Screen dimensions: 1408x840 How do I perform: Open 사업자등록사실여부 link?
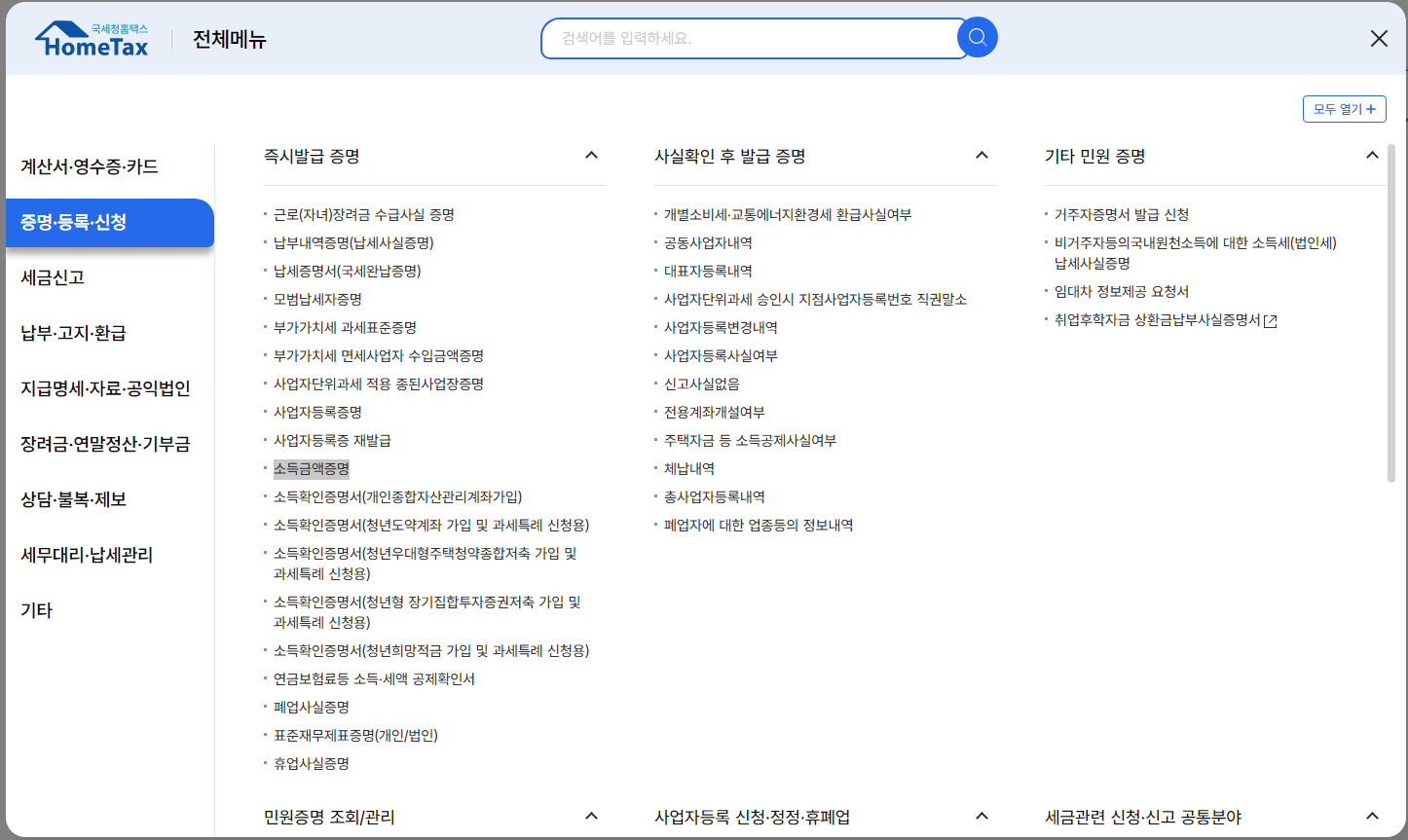(721, 355)
